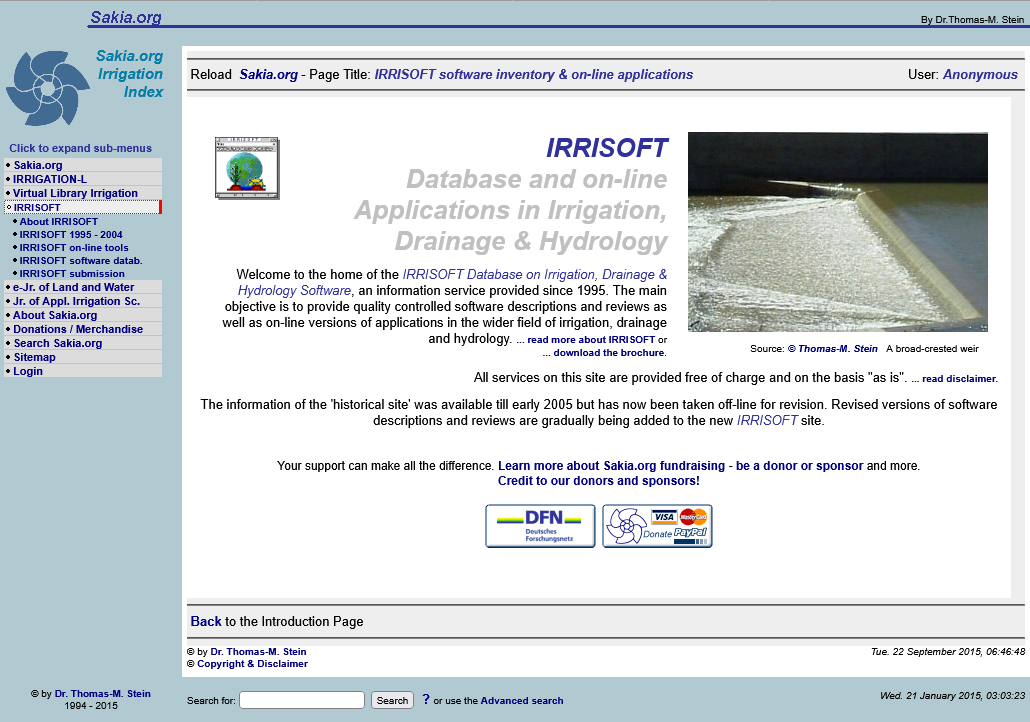The height and width of the screenshot is (722, 1030).
Task: Click Sakia.org Irrigation Index sidebar title
Action: pos(130,74)
